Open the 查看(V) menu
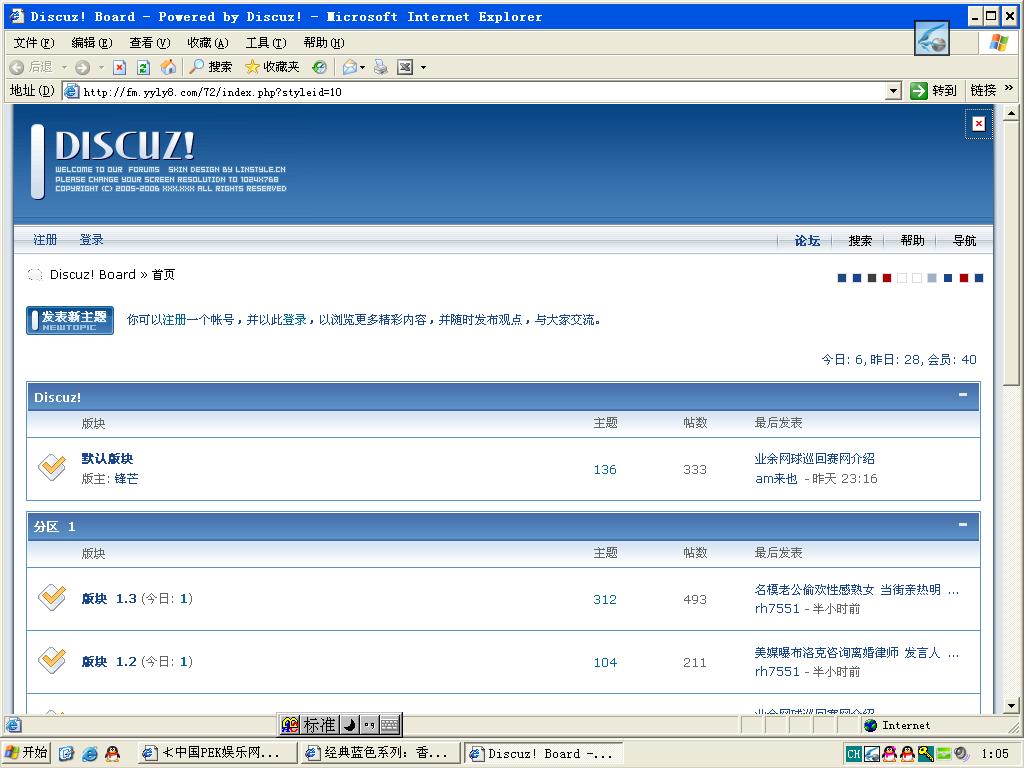Image resolution: width=1024 pixels, height=768 pixels. (x=150, y=43)
